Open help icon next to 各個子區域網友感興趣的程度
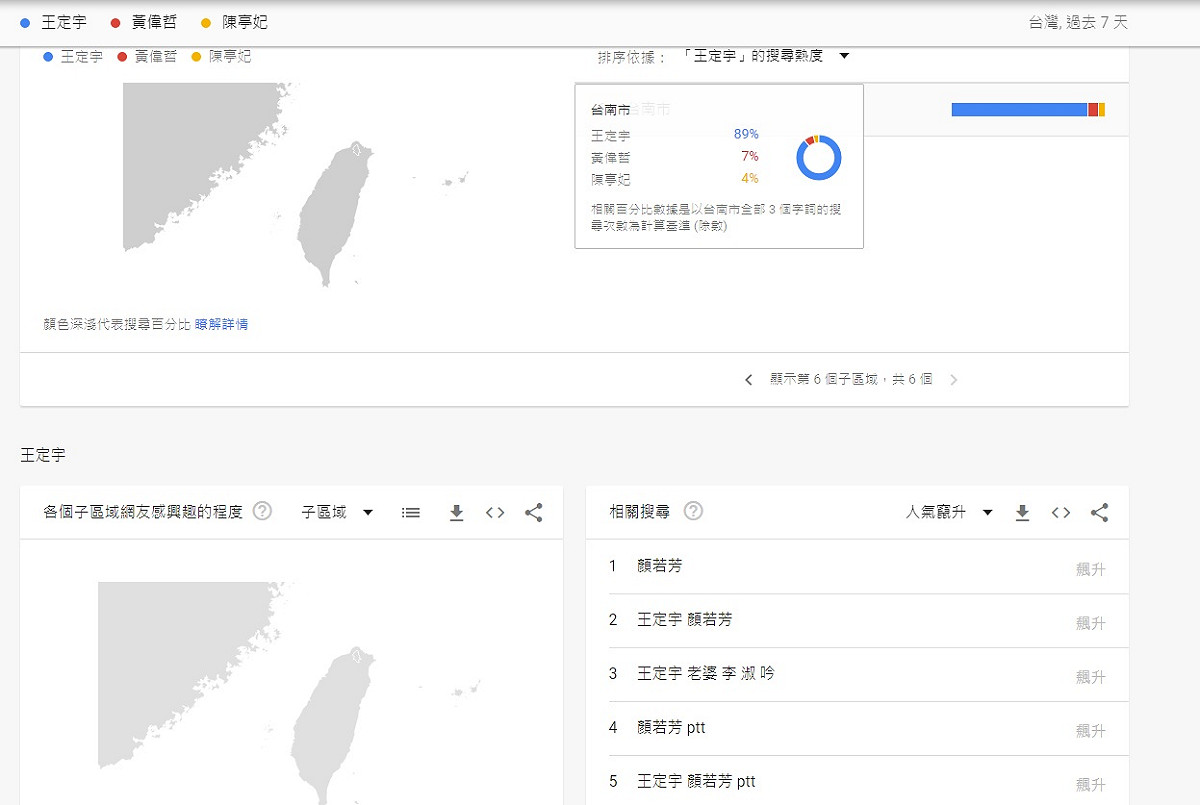Screen dimensions: 1200x805 pos(262,511)
